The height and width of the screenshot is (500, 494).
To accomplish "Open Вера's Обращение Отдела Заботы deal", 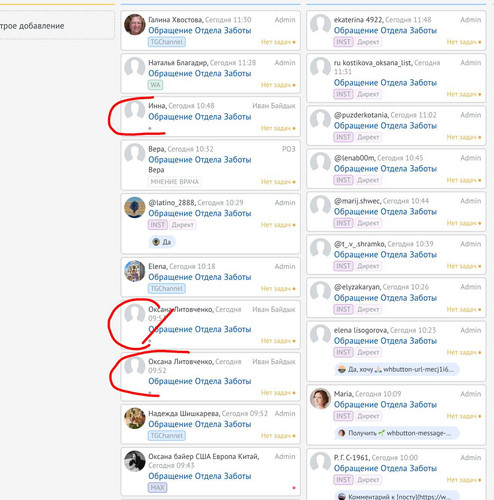I will tap(200, 160).
